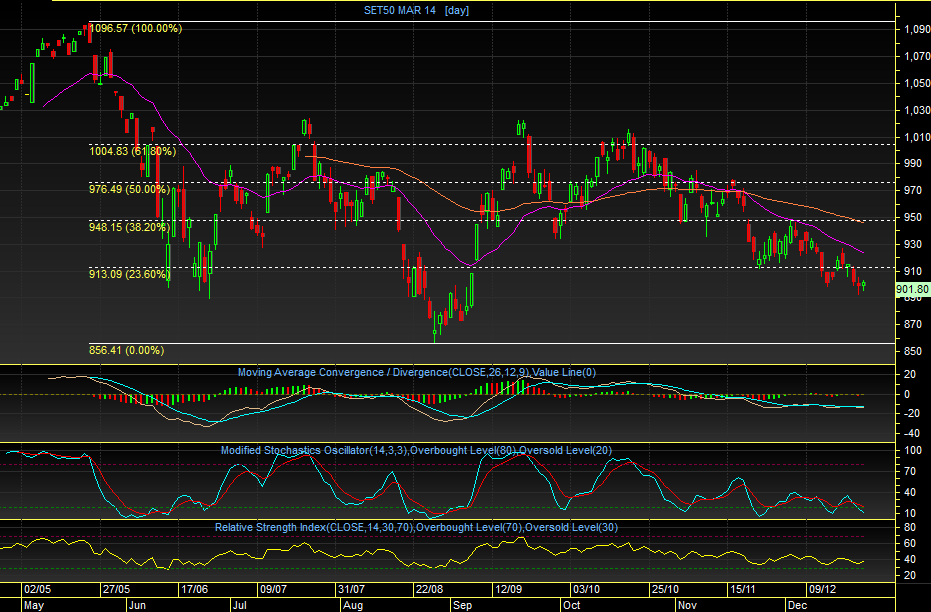Click the 02/05 date on the time axis

point(37,589)
